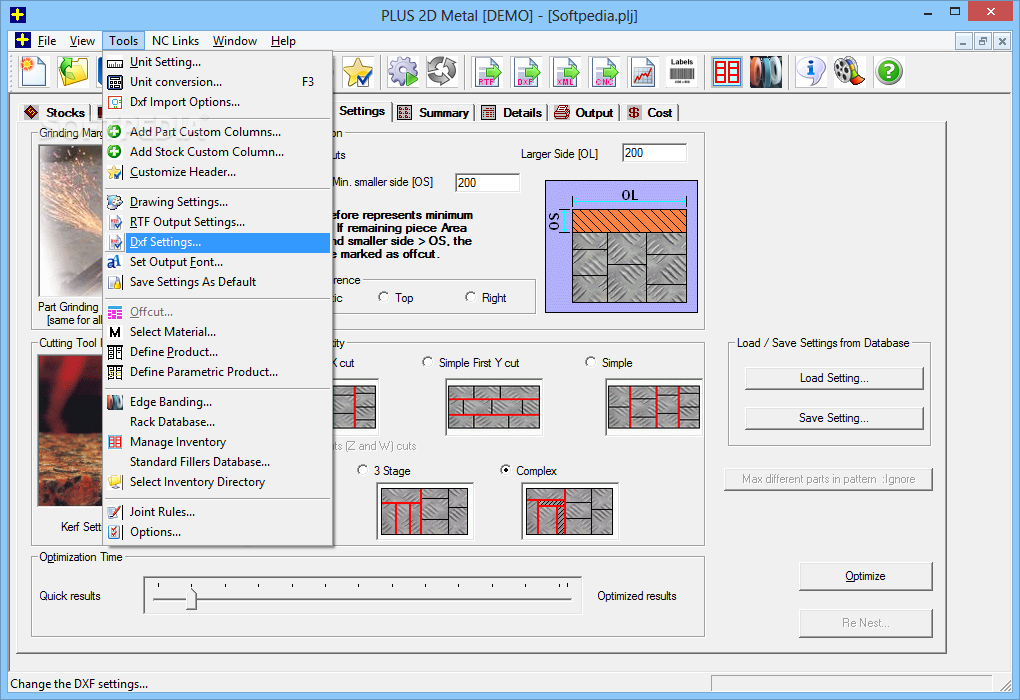Viewport: 1020px width, 700px height.
Task: Open Options from Tools menu
Action: [x=217, y=533]
